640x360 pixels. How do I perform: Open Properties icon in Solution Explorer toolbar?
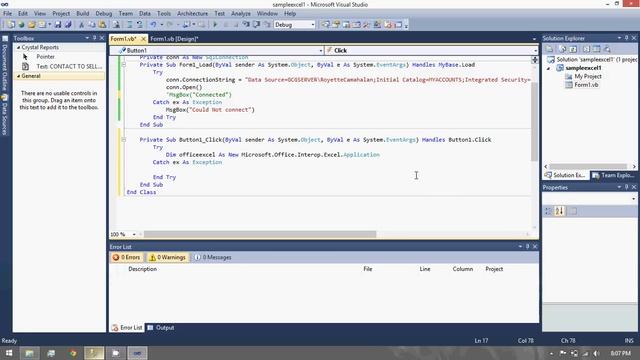tap(549, 49)
